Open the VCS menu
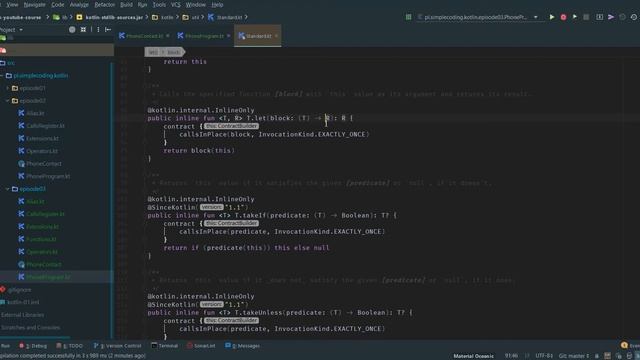640x360 pixels. pos(176,4)
